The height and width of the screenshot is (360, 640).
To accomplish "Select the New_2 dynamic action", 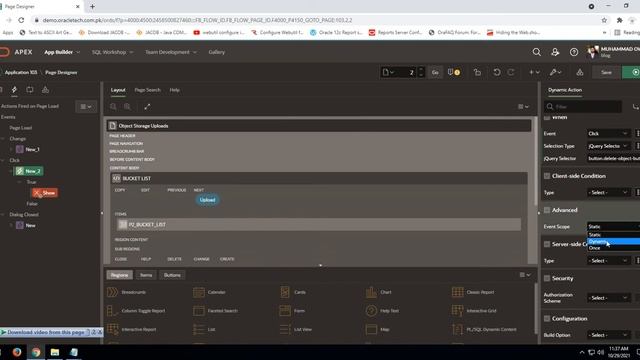I will click(x=29, y=171).
